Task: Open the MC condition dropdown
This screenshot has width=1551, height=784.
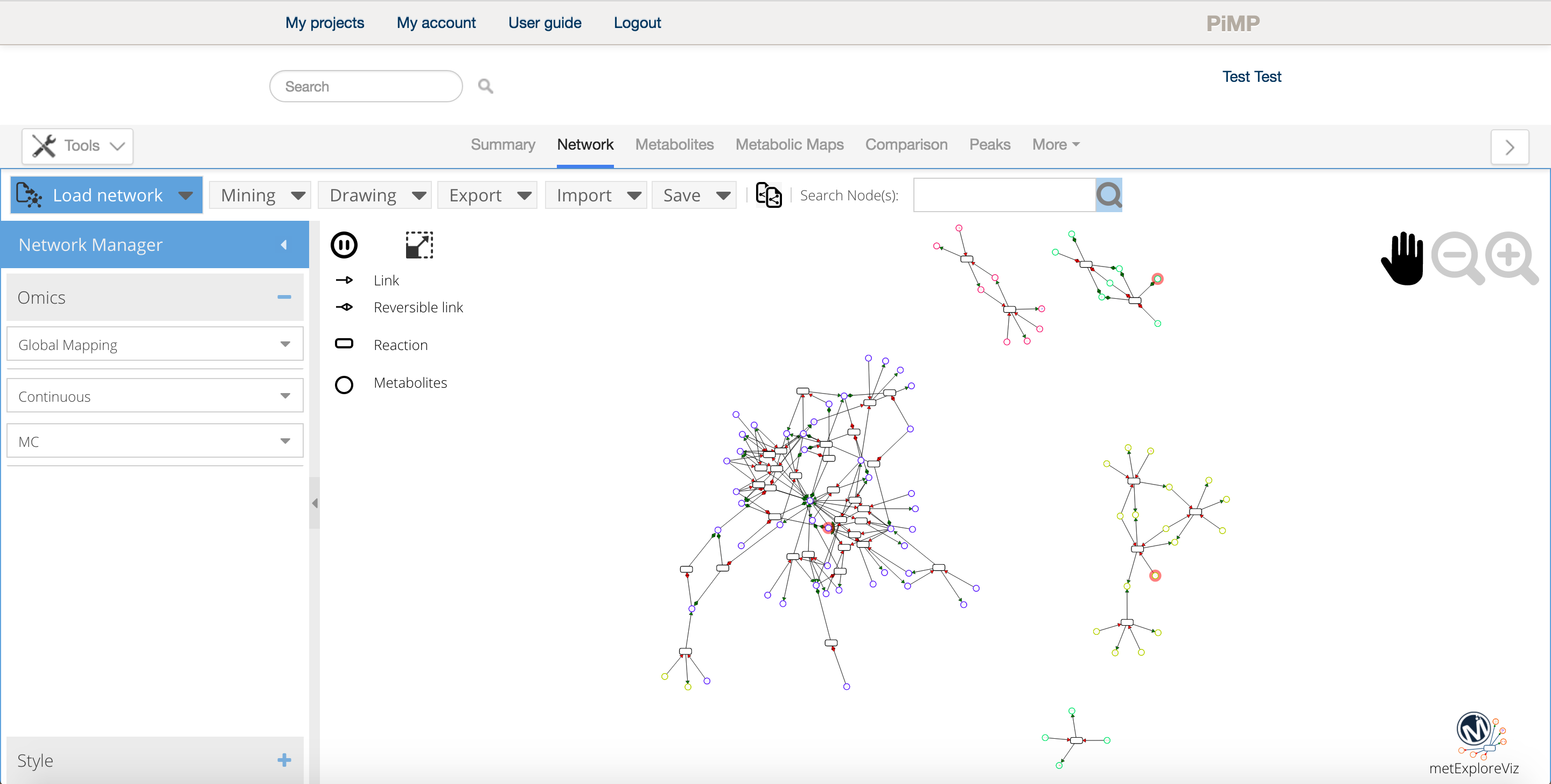Action: point(155,442)
